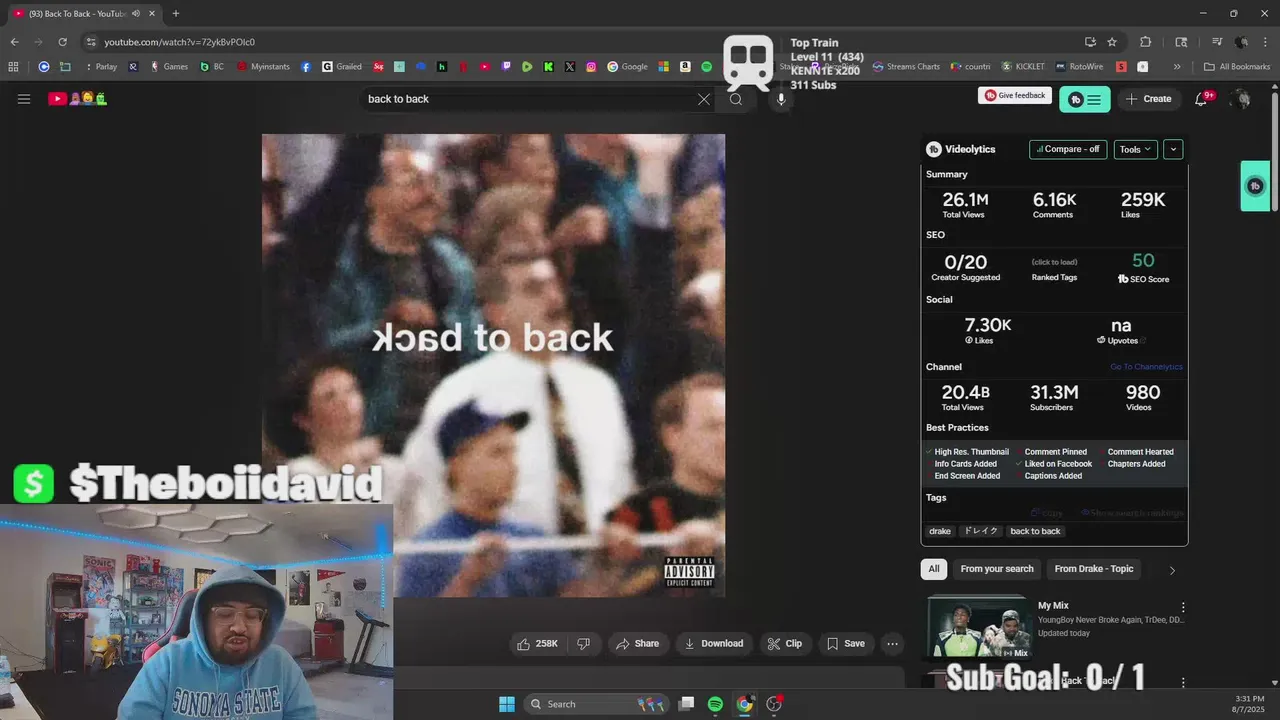The height and width of the screenshot is (720, 1280).
Task: Open Chrome three-dot menu
Action: point(1266,42)
